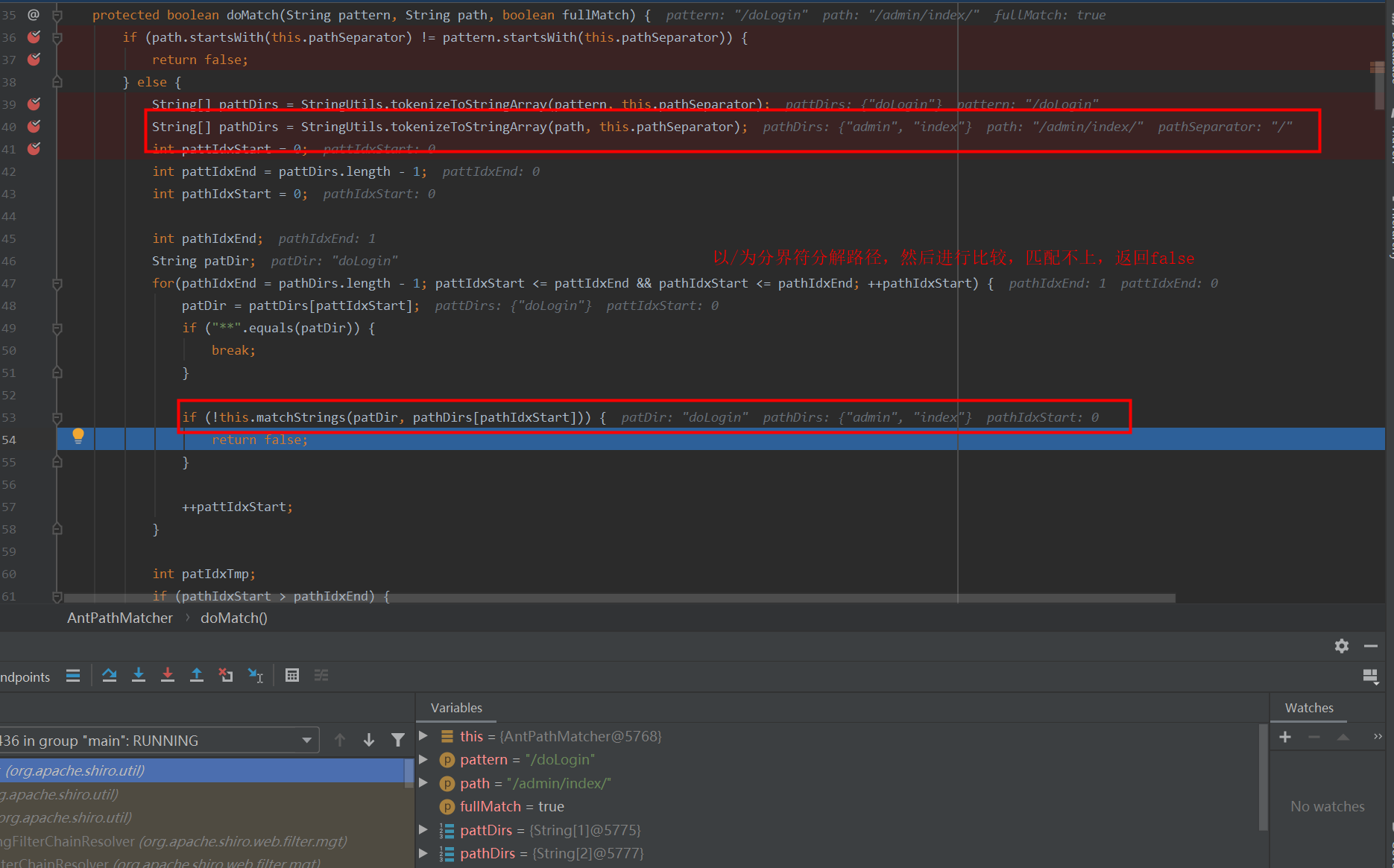Toggle breakpoint on line 40
Image resolution: width=1394 pixels, height=868 pixels.
(x=34, y=126)
